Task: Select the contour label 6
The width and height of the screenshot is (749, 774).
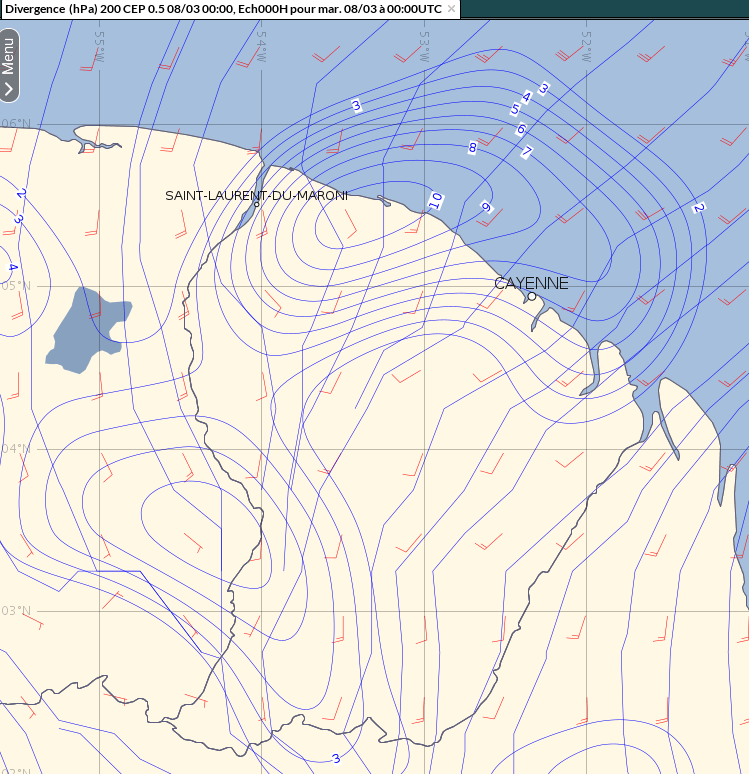Action: pyautogui.click(x=520, y=129)
